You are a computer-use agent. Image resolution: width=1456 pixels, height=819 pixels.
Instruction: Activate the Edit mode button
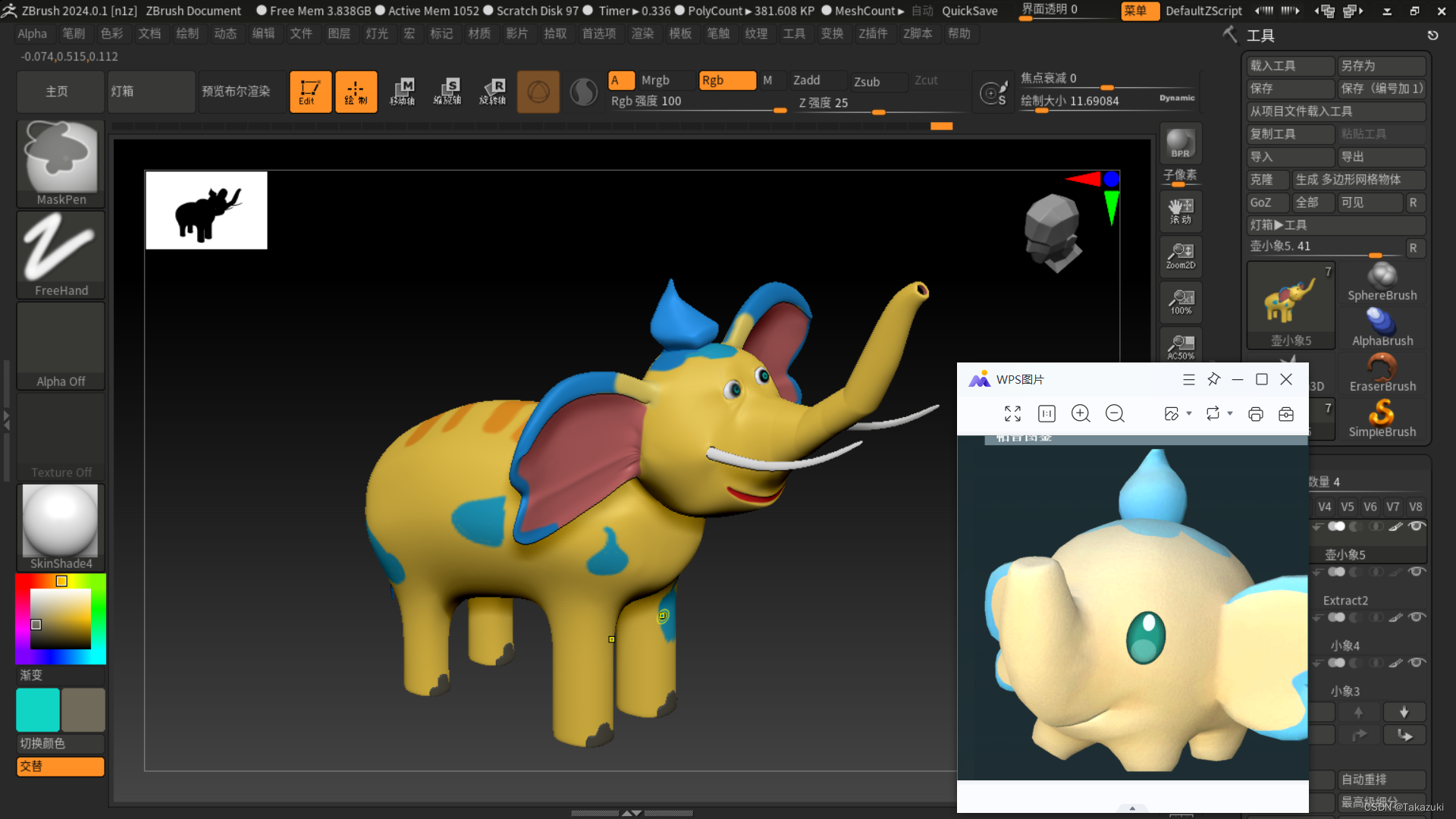pos(310,92)
